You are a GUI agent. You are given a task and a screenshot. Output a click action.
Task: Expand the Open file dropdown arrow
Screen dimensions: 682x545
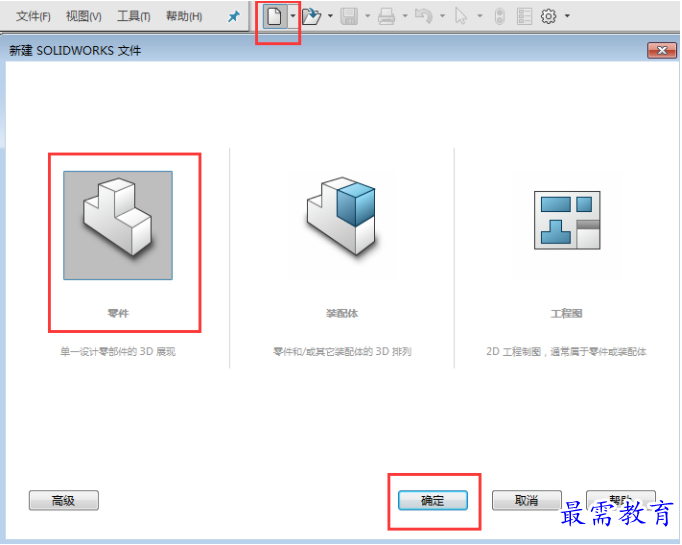(330, 17)
